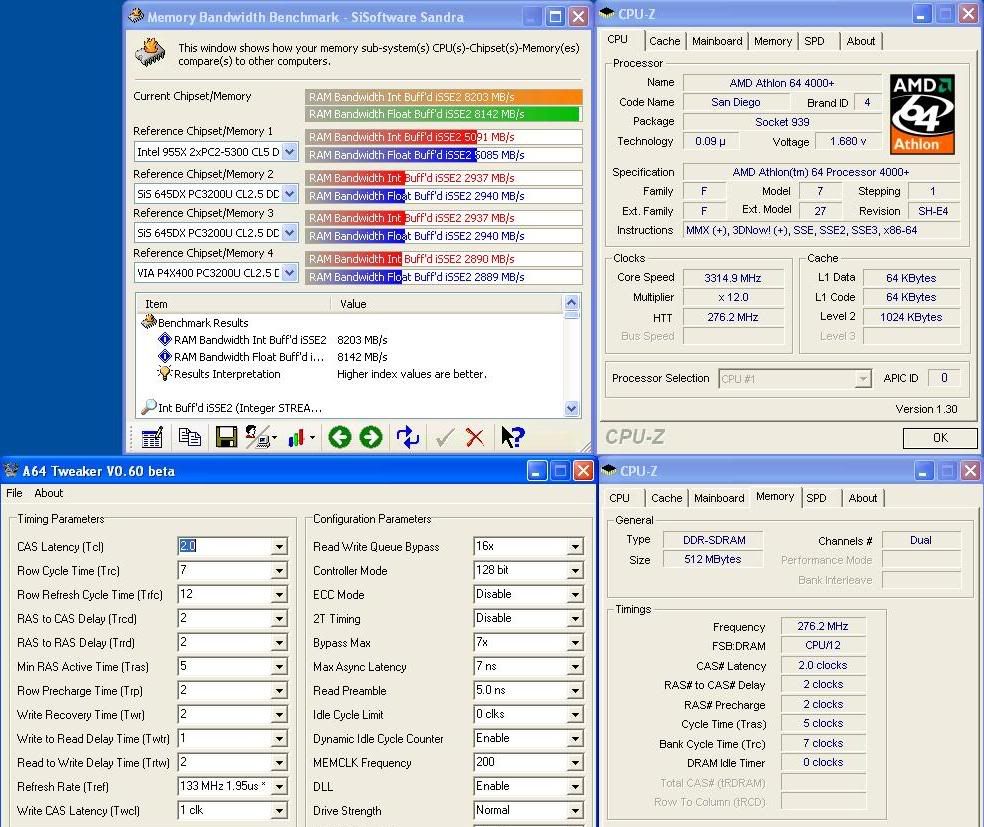
Task: Click the blue refresh arrows icon
Action: tap(407, 437)
